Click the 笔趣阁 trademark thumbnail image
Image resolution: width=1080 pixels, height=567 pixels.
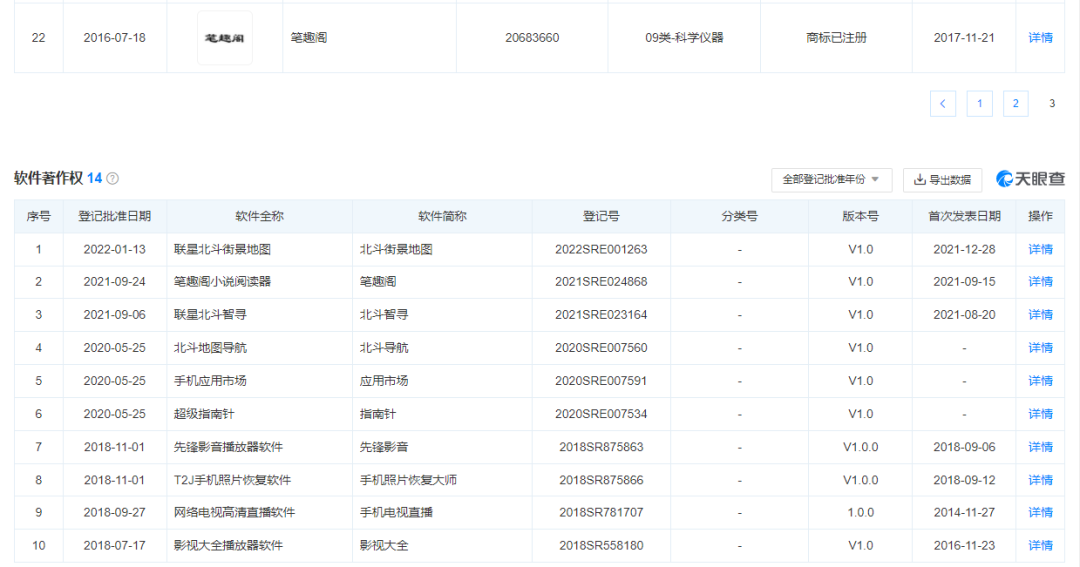click(x=225, y=38)
